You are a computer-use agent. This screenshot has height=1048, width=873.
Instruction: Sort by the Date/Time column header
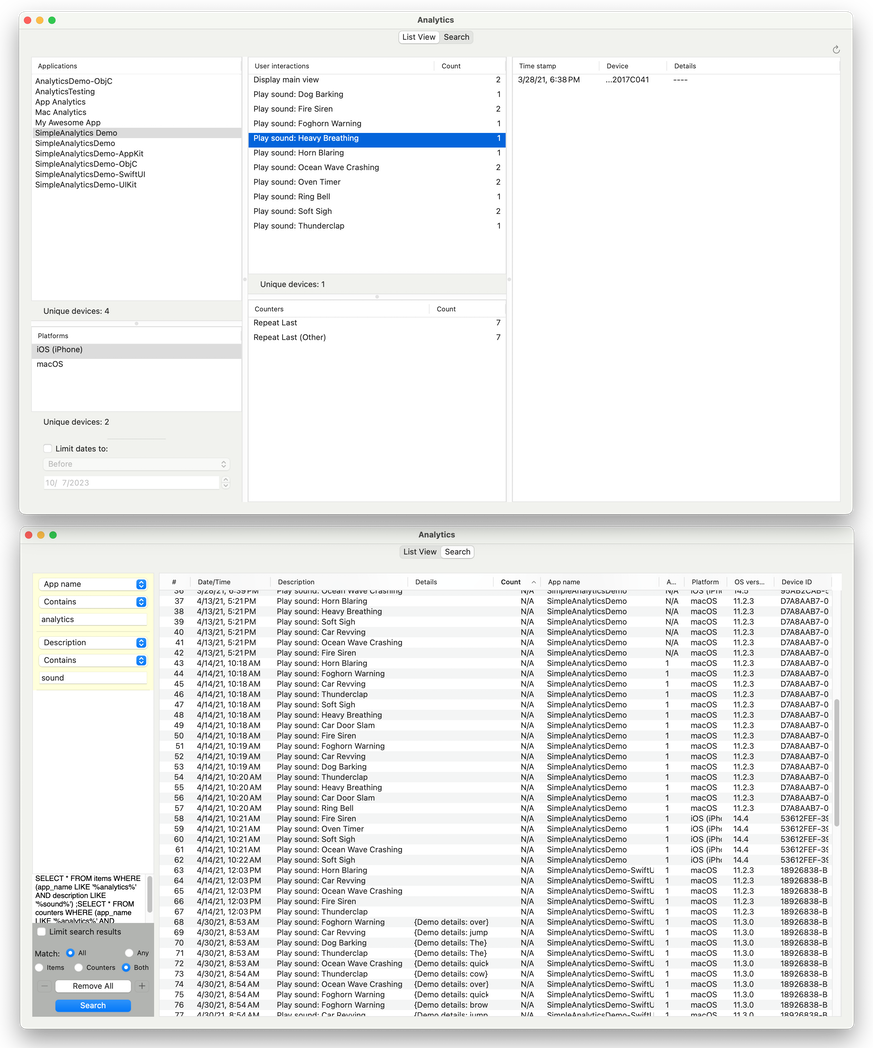(x=231, y=582)
